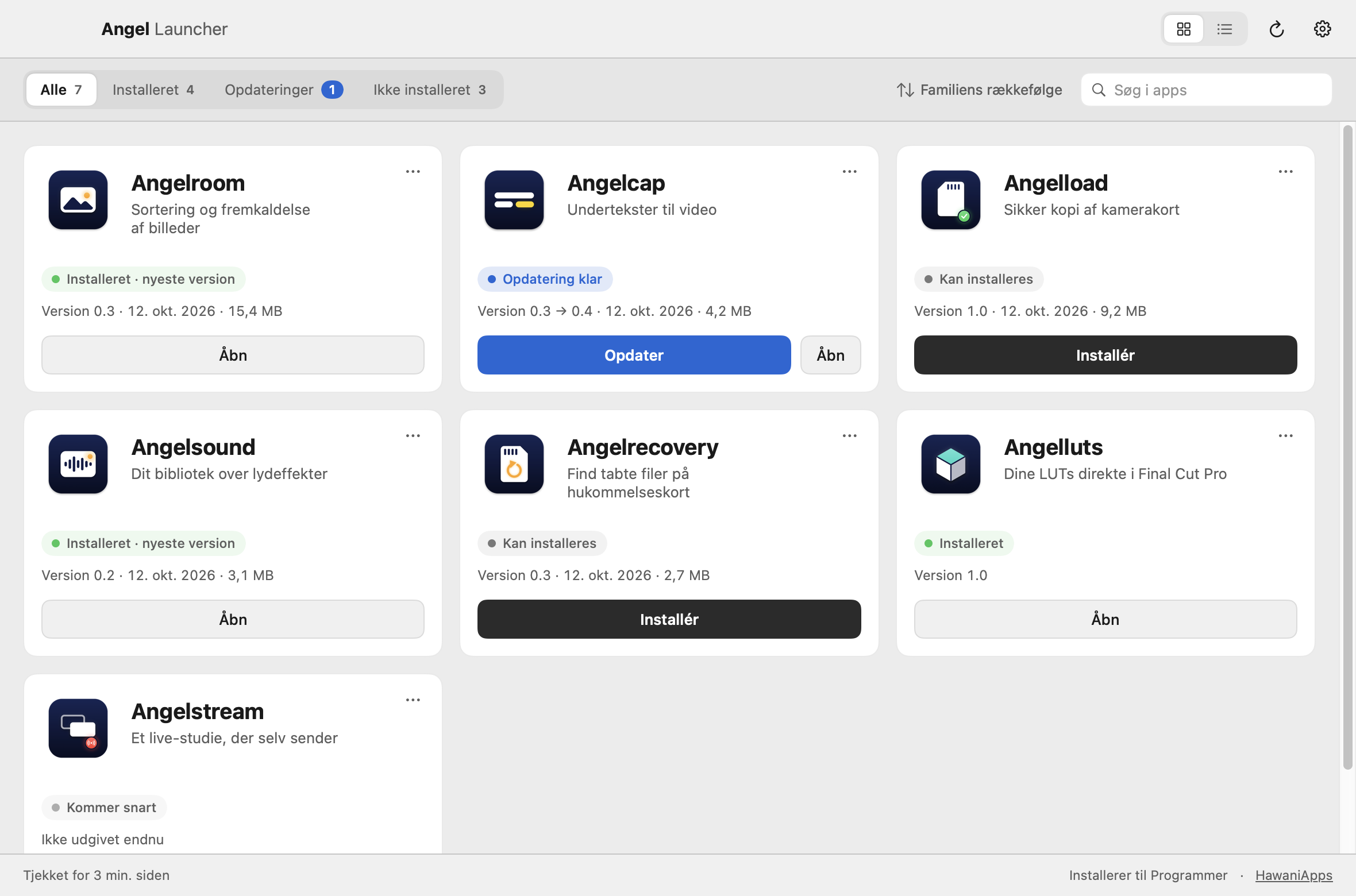This screenshot has width=1356, height=896.
Task: Open the Opdateringer tab
Action: pos(284,90)
